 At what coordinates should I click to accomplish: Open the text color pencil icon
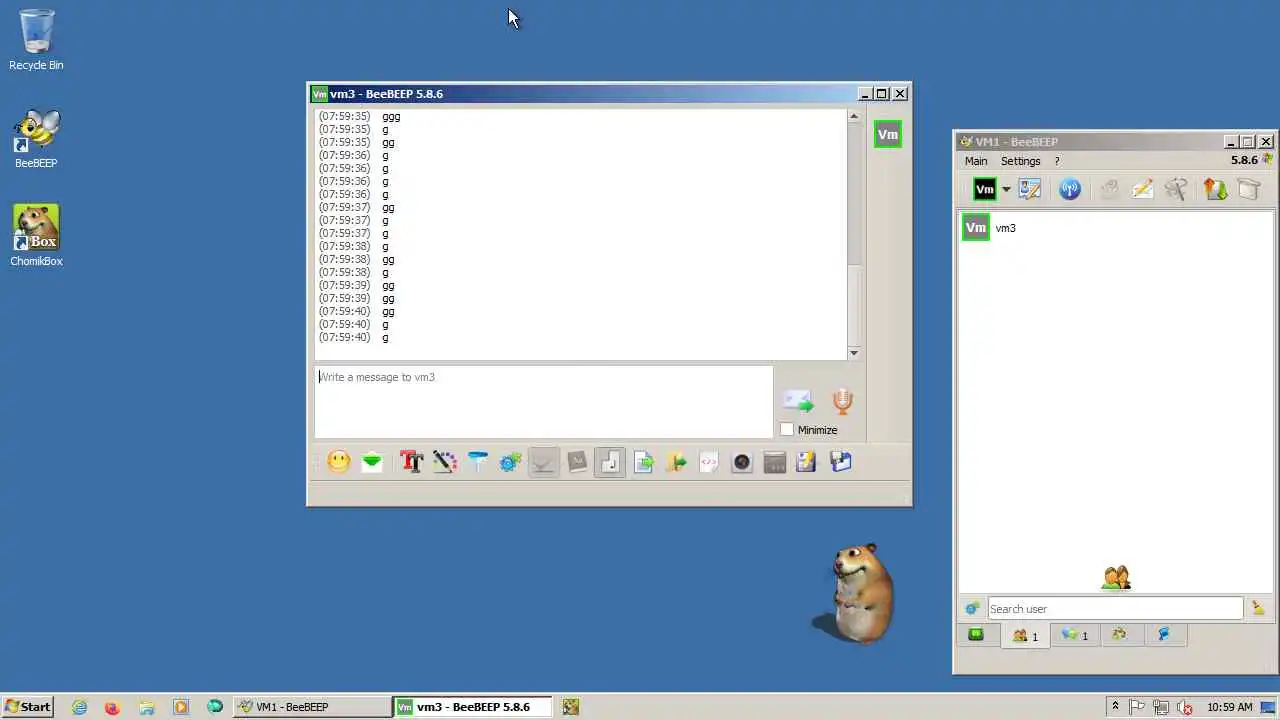click(445, 462)
